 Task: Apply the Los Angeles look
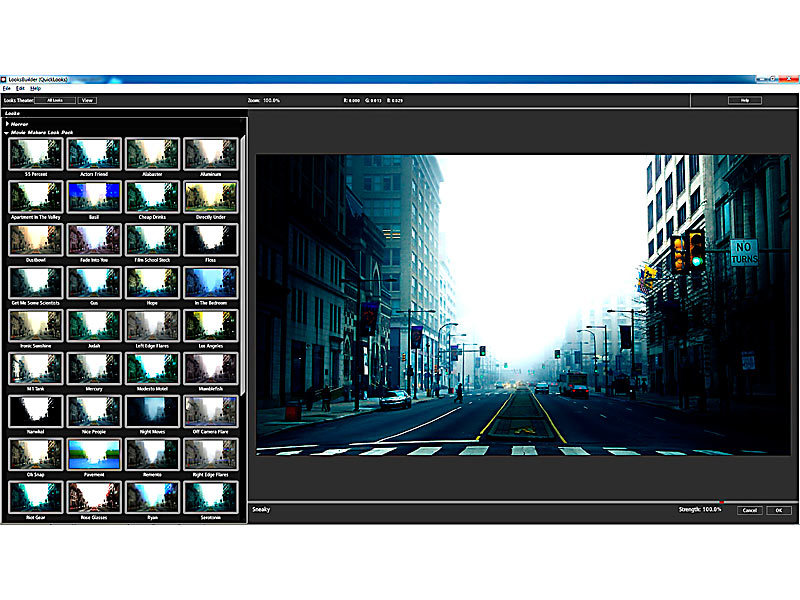[210, 326]
